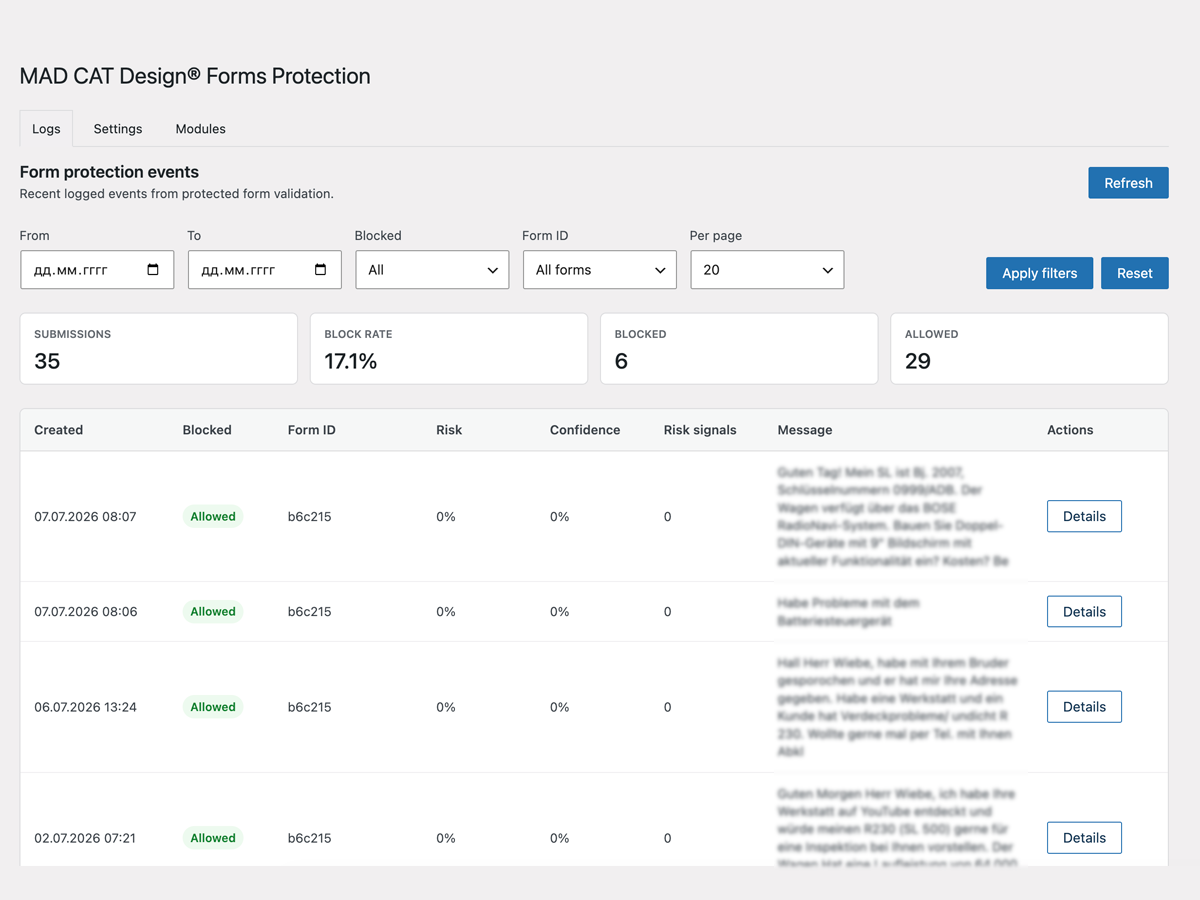This screenshot has width=1200, height=900.
Task: Select the Allowed 29 stat card
Action: click(x=1029, y=348)
